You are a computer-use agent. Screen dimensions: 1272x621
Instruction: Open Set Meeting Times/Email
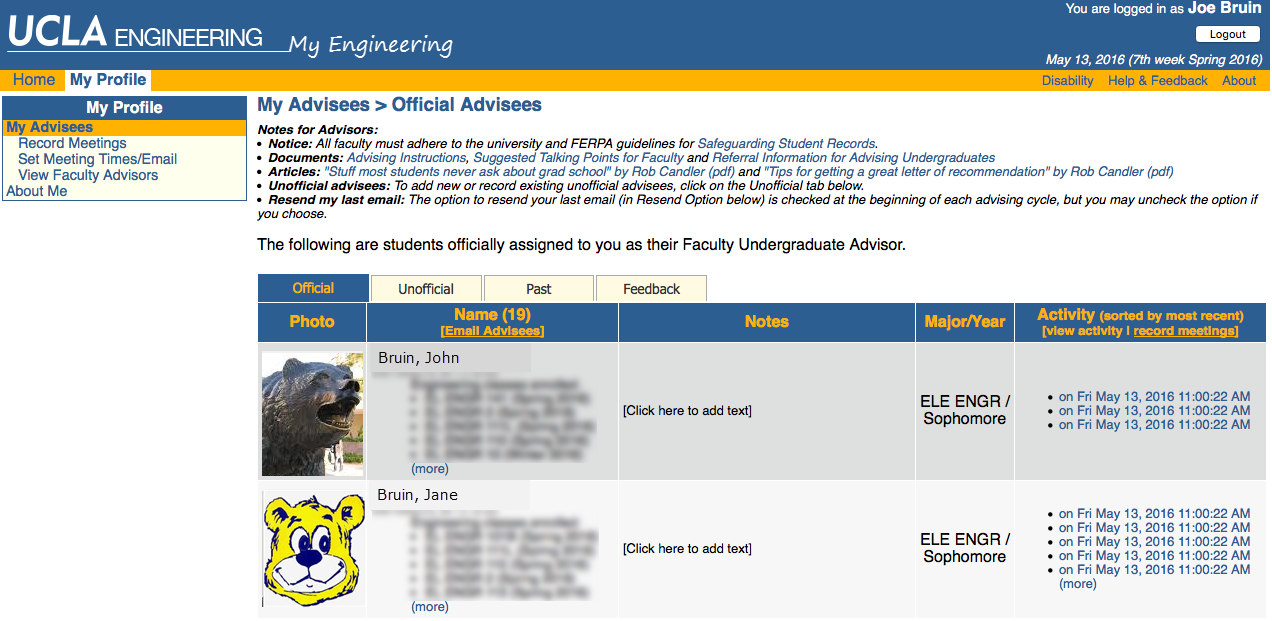pos(97,159)
